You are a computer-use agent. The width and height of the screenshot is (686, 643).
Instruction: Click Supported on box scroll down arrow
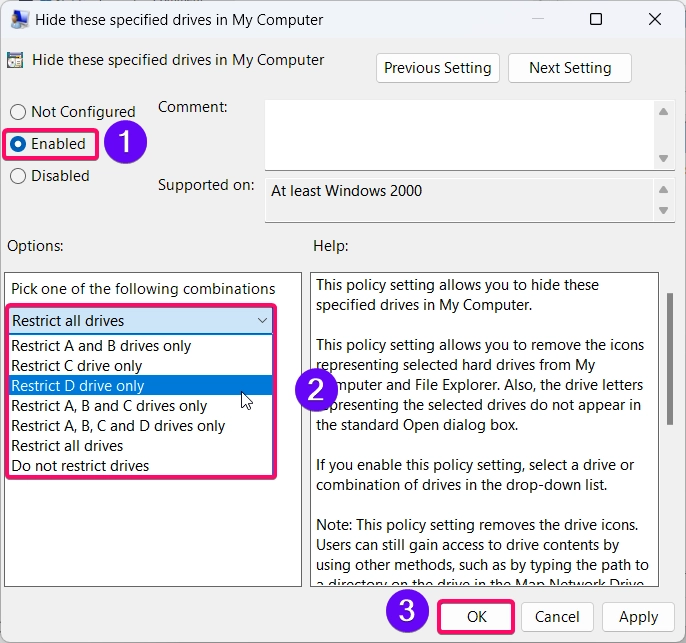[x=663, y=210]
